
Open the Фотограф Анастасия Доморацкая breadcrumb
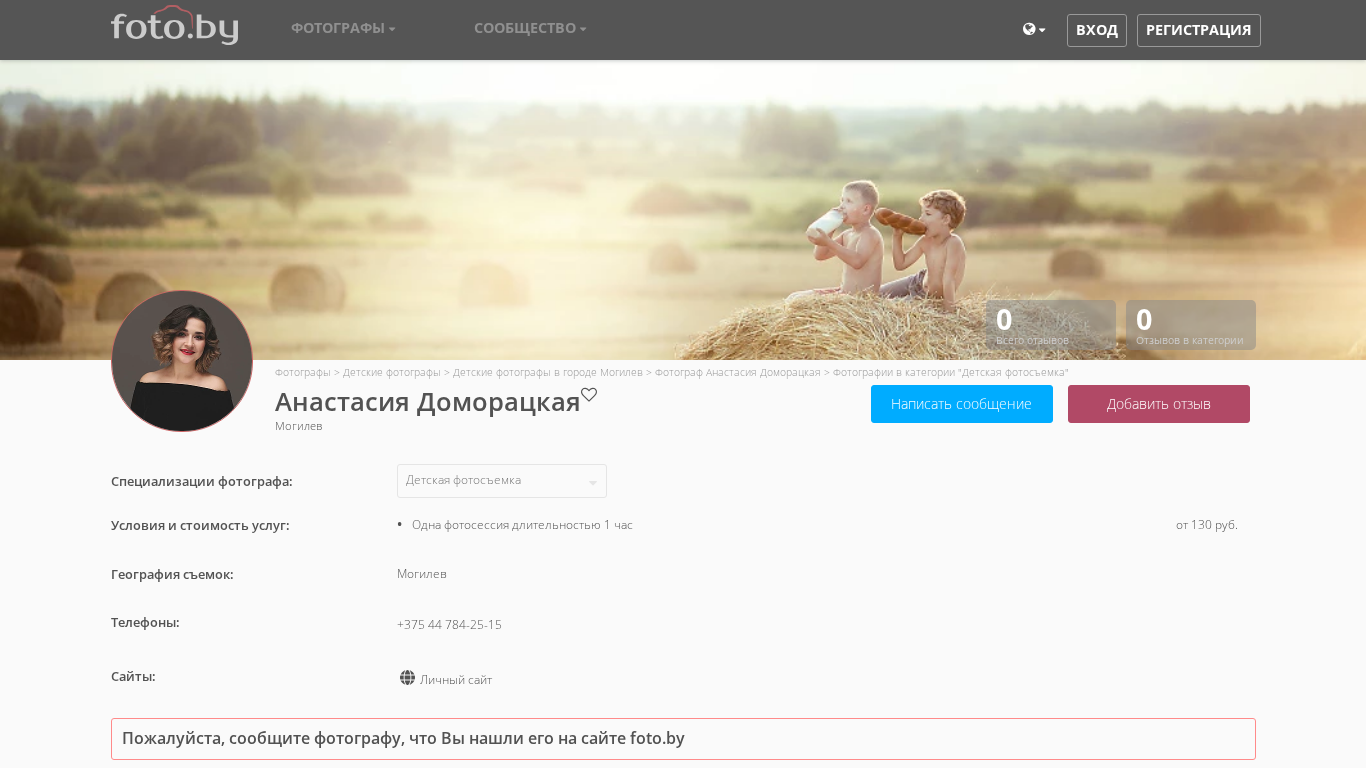click(737, 372)
